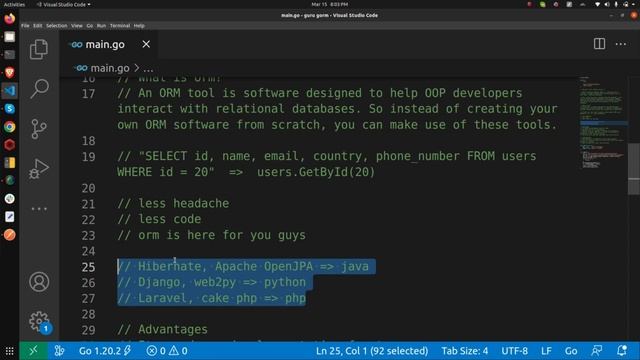This screenshot has height=360, width=640.
Task: Open the Explorer view in activity bar
Action: coord(39,49)
